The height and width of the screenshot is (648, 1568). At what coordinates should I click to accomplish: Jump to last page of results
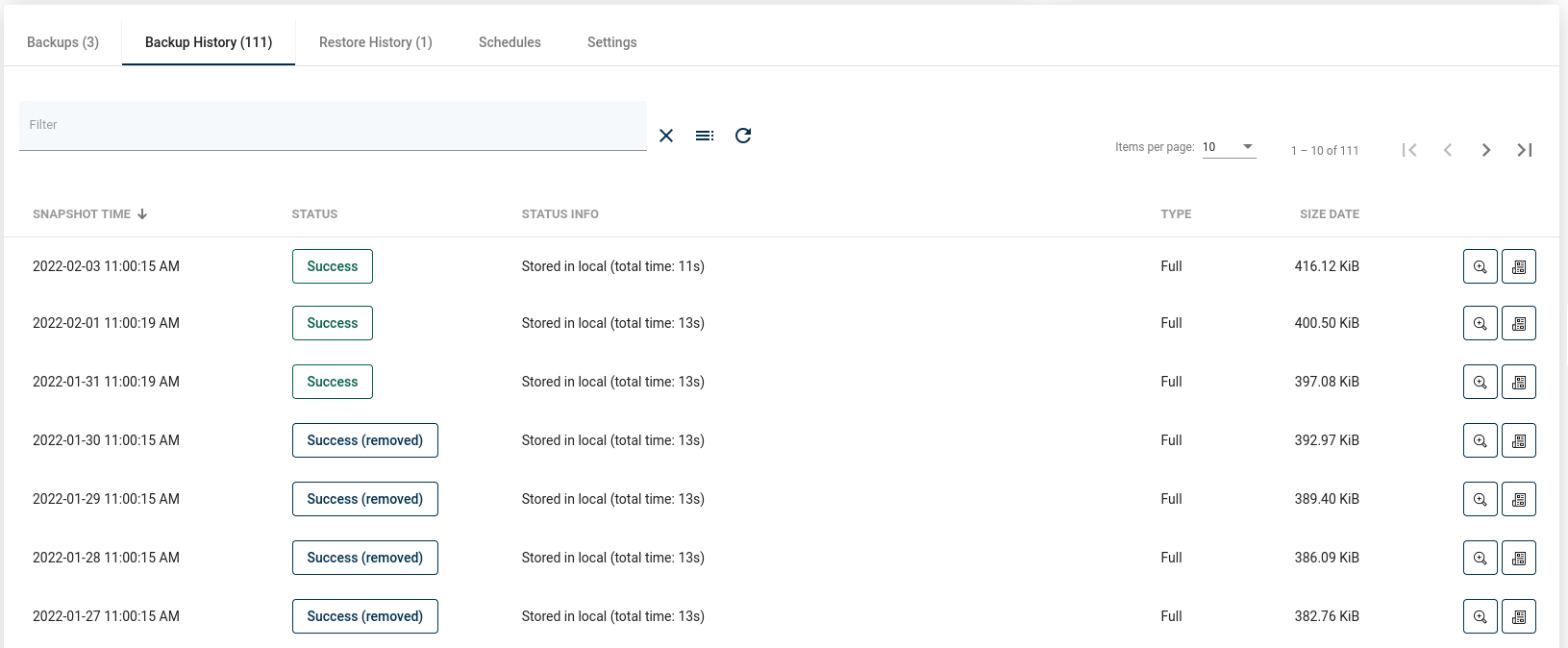pos(1525,150)
